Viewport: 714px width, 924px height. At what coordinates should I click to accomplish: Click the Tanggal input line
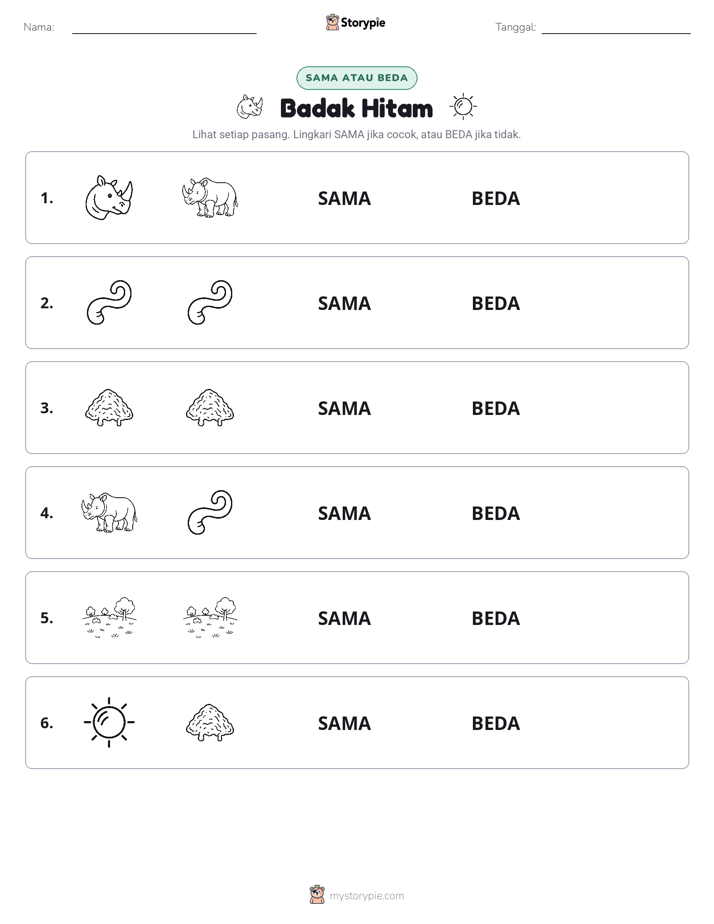[616, 28]
